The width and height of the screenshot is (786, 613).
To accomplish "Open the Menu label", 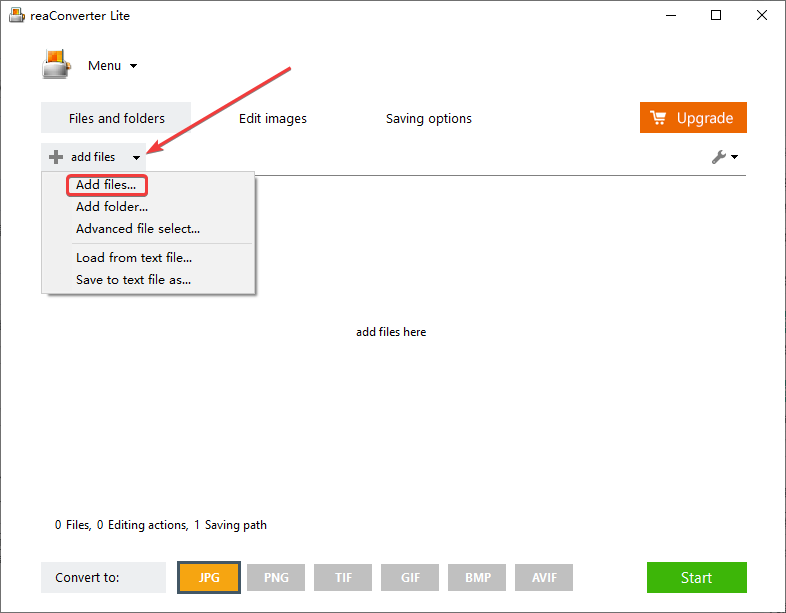I will point(104,66).
